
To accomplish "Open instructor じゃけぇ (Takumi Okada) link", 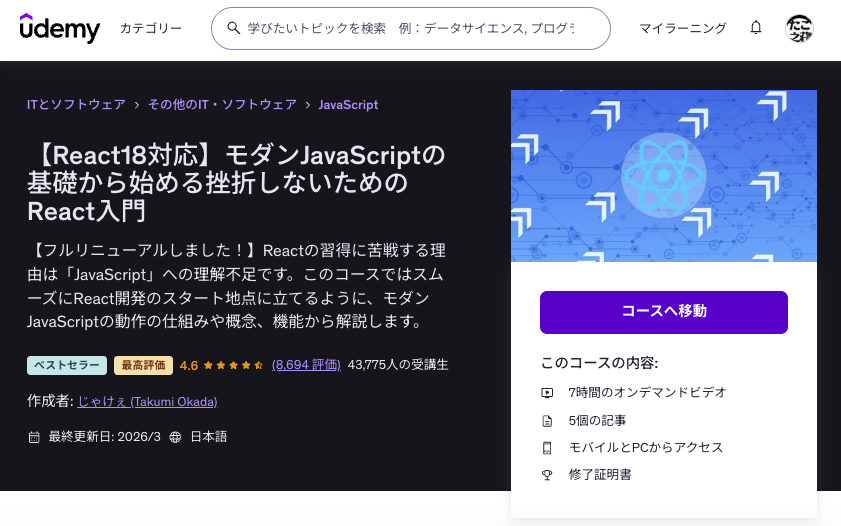I will (147, 401).
